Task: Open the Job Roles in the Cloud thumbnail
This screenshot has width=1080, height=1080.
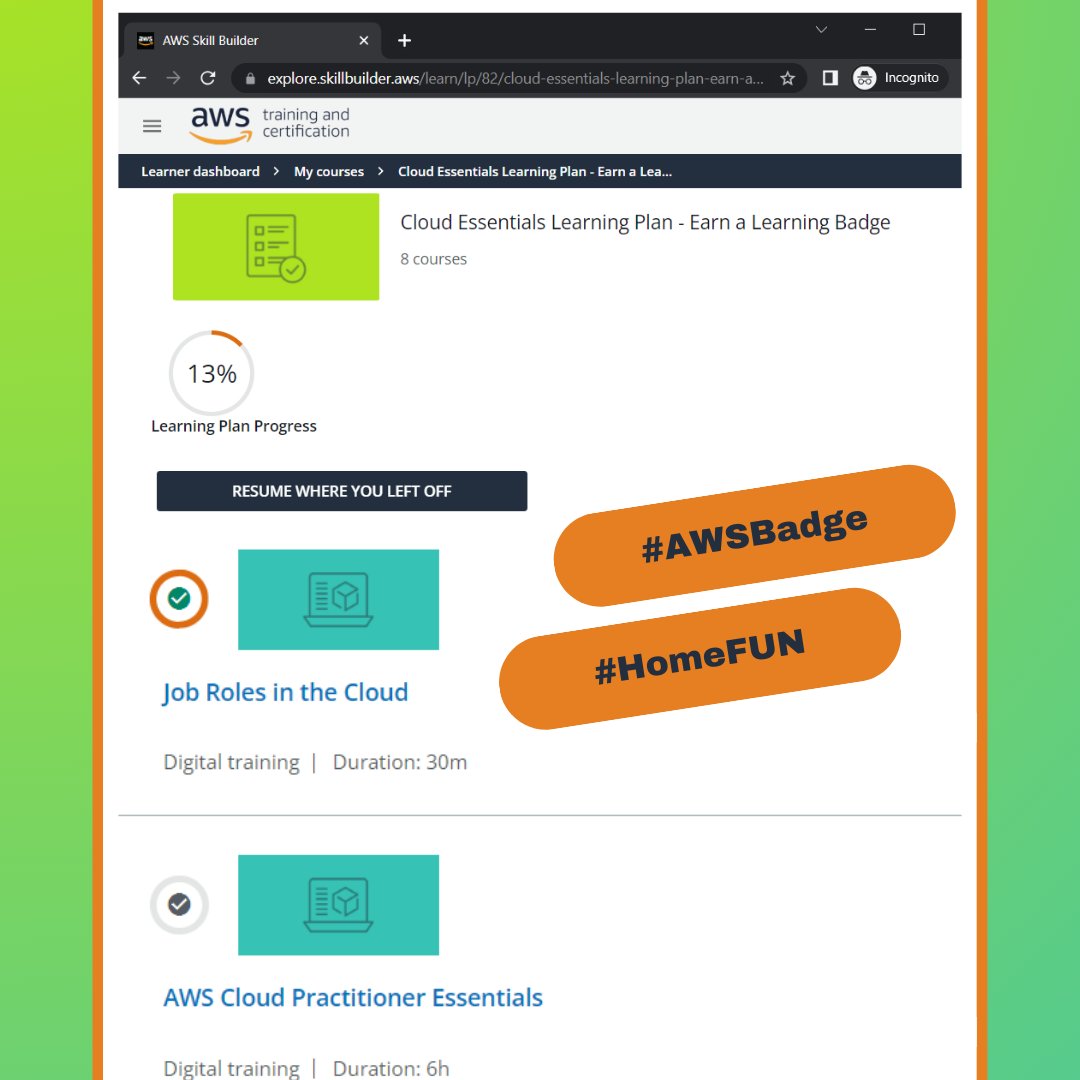Action: coord(338,599)
